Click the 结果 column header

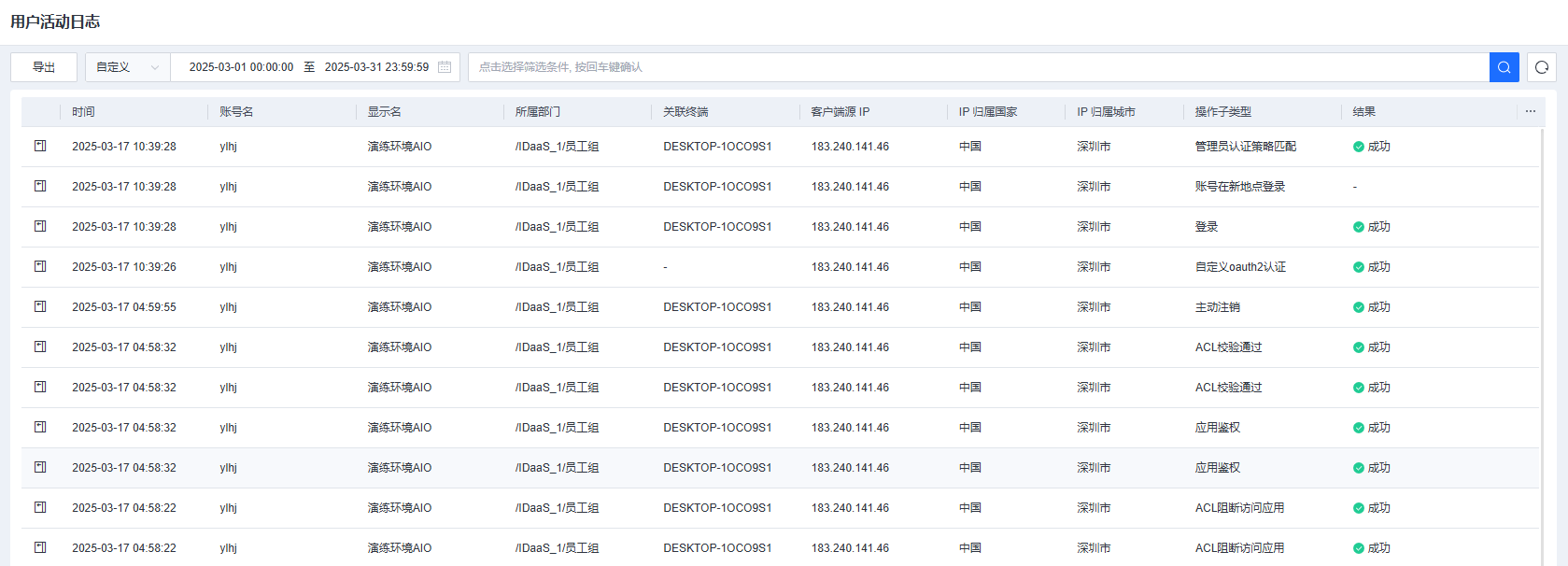click(1363, 112)
